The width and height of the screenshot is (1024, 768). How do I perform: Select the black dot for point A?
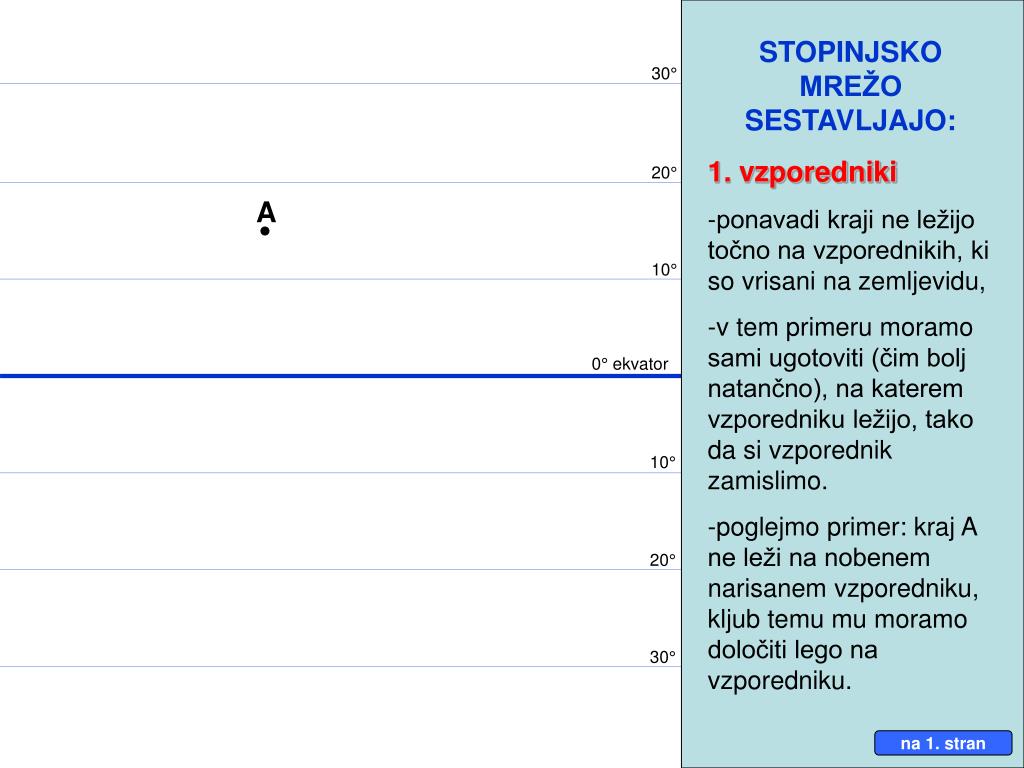tap(264, 231)
